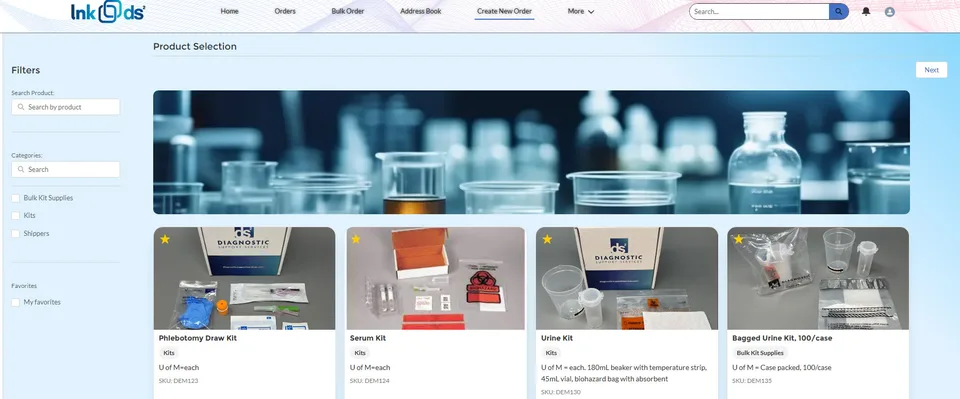The width and height of the screenshot is (960, 399).
Task: Click the Serum Kit product photo
Action: pyautogui.click(x=435, y=278)
